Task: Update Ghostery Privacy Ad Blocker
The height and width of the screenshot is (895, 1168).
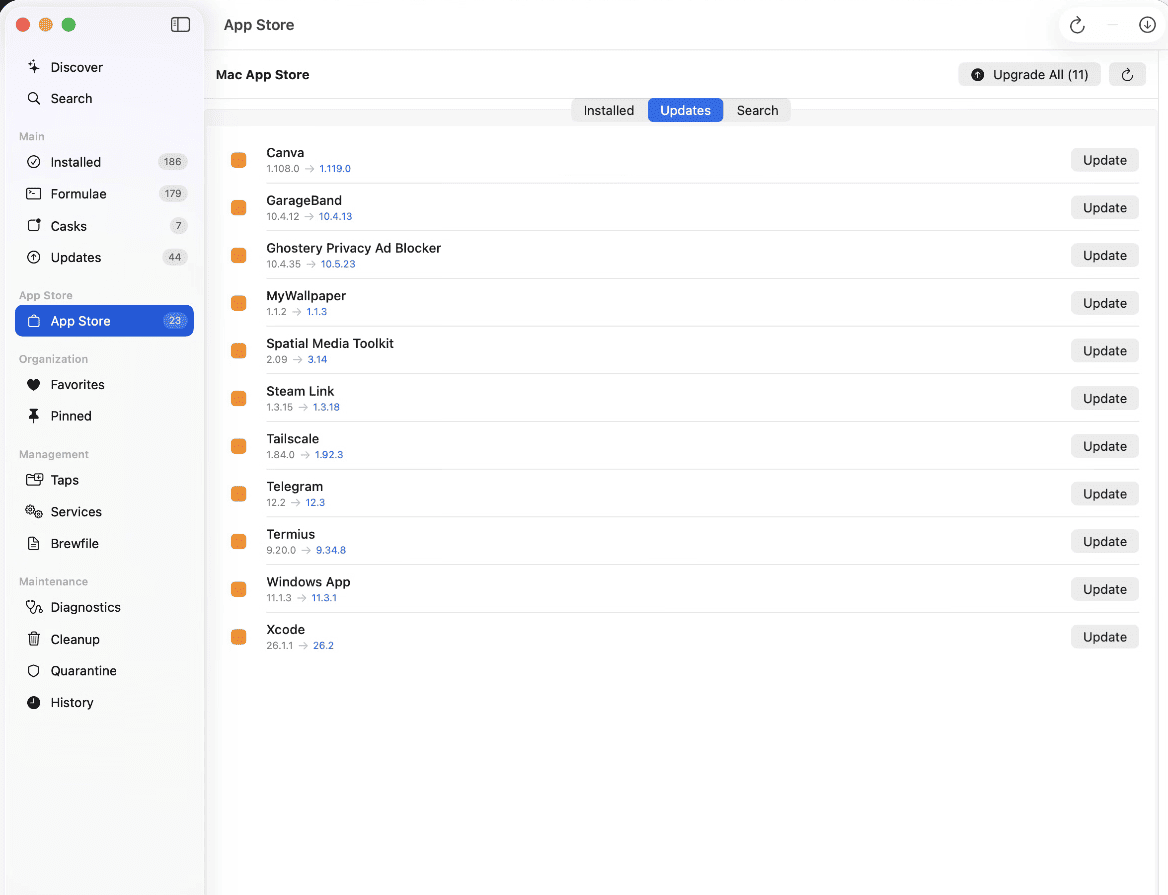Action: coord(1105,255)
